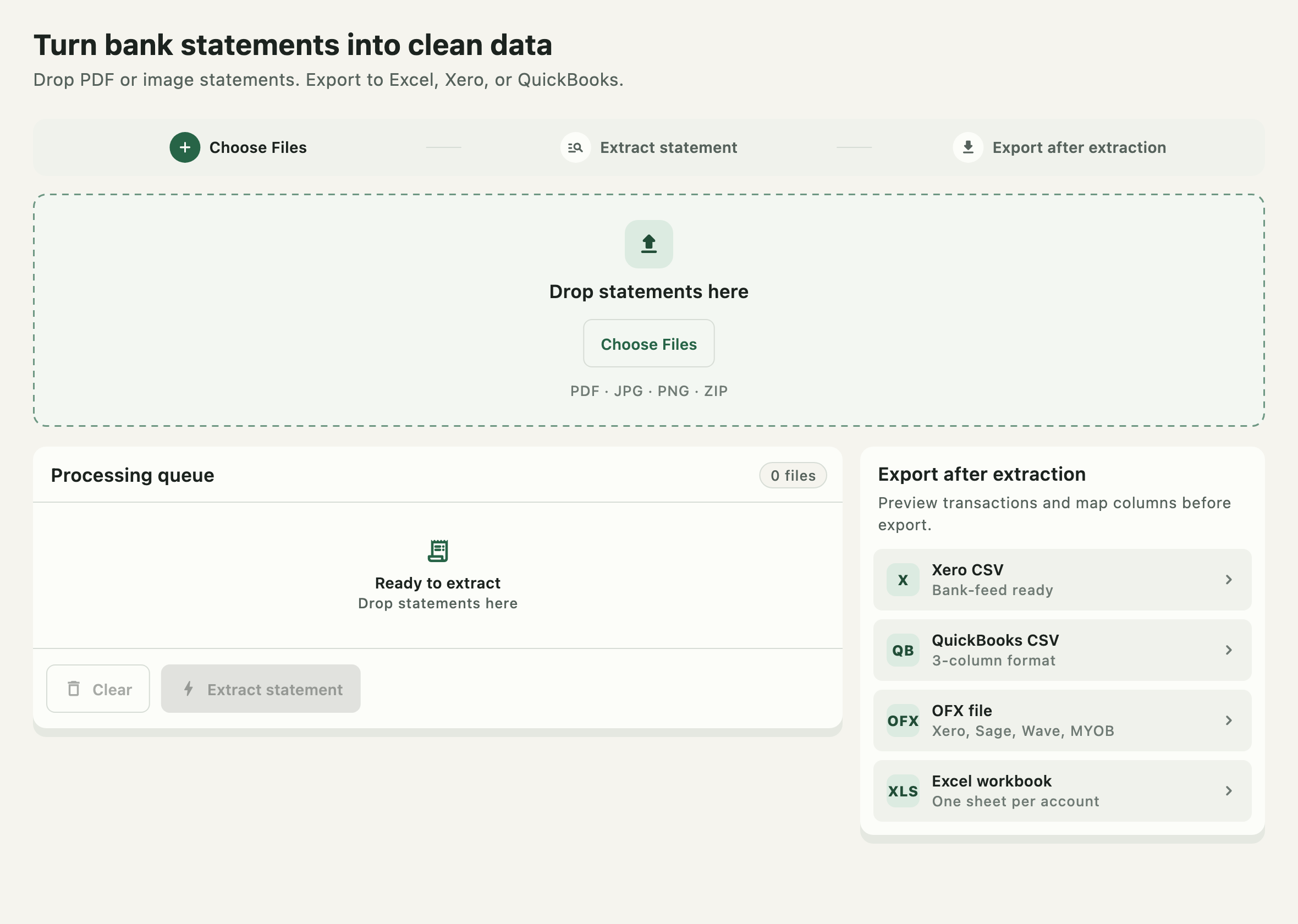
Task: Click the PDF · JPG · PNG · ZIP text
Action: click(648, 392)
